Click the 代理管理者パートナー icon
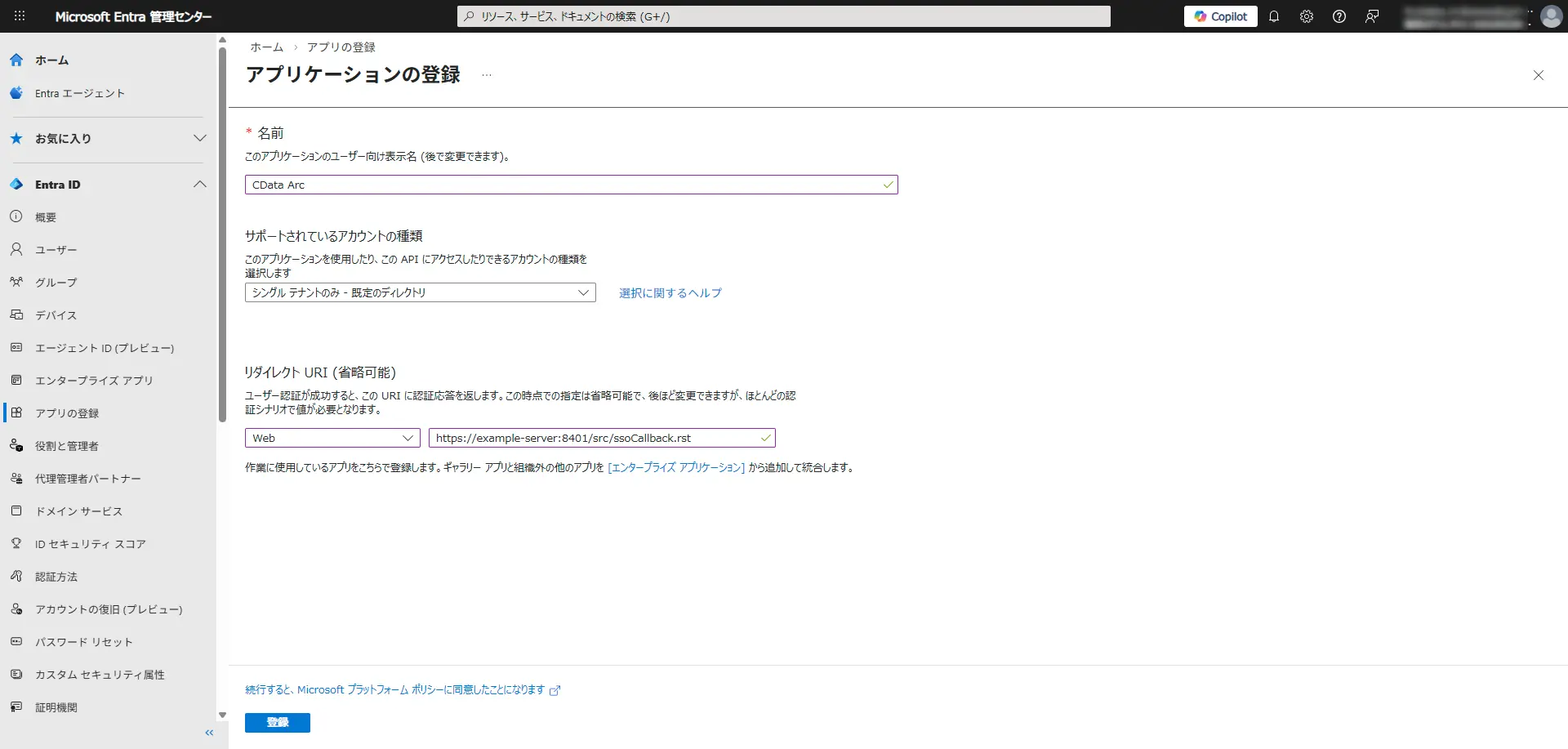Image resolution: width=1568 pixels, height=749 pixels. click(x=16, y=479)
